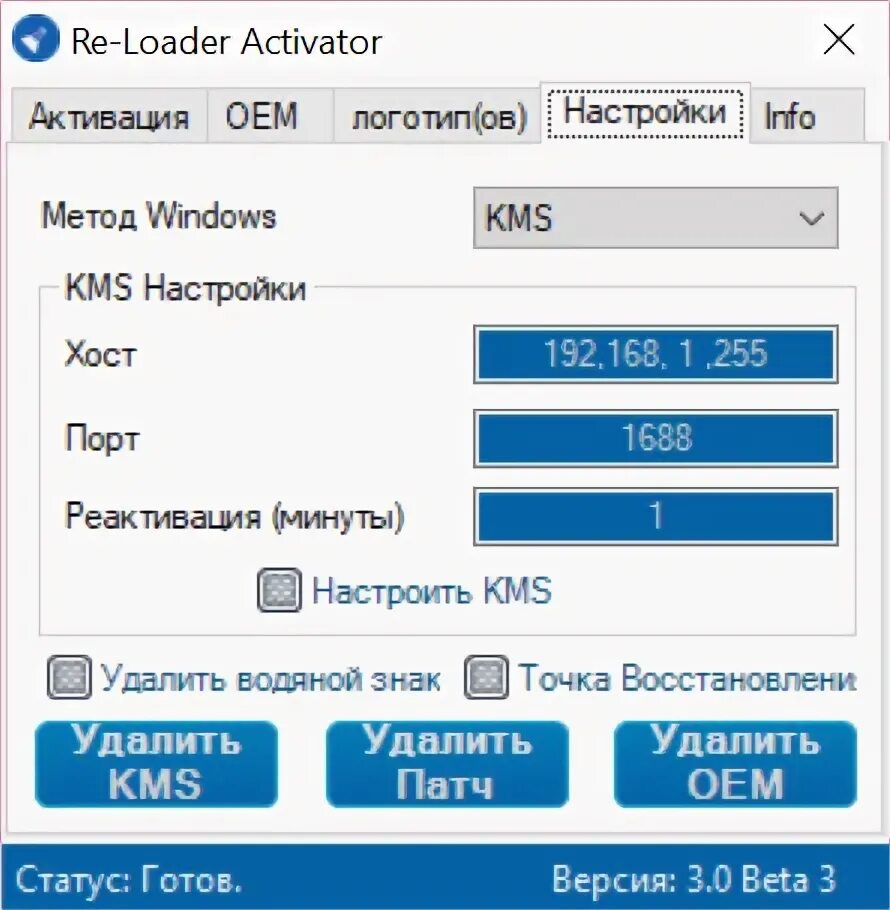Click the Статус: Готов. status text
Image resolution: width=890 pixels, height=910 pixels.
tap(128, 879)
